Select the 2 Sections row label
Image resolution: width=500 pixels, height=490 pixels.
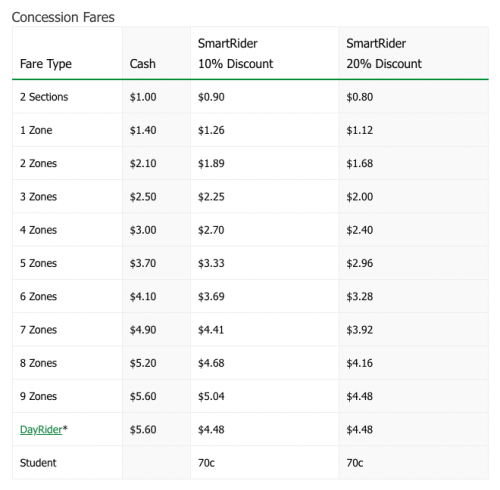click(x=44, y=97)
